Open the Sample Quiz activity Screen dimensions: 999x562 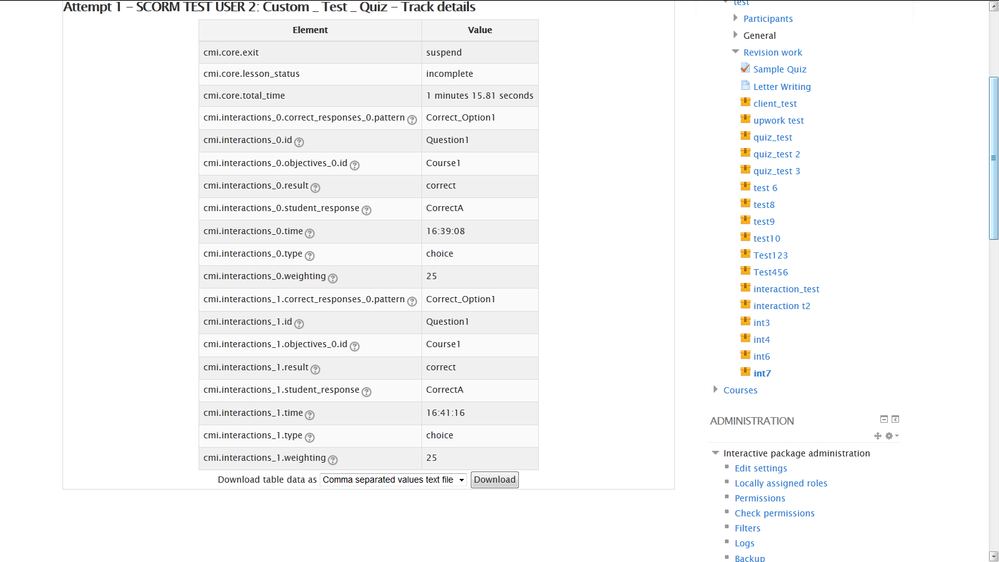[780, 69]
